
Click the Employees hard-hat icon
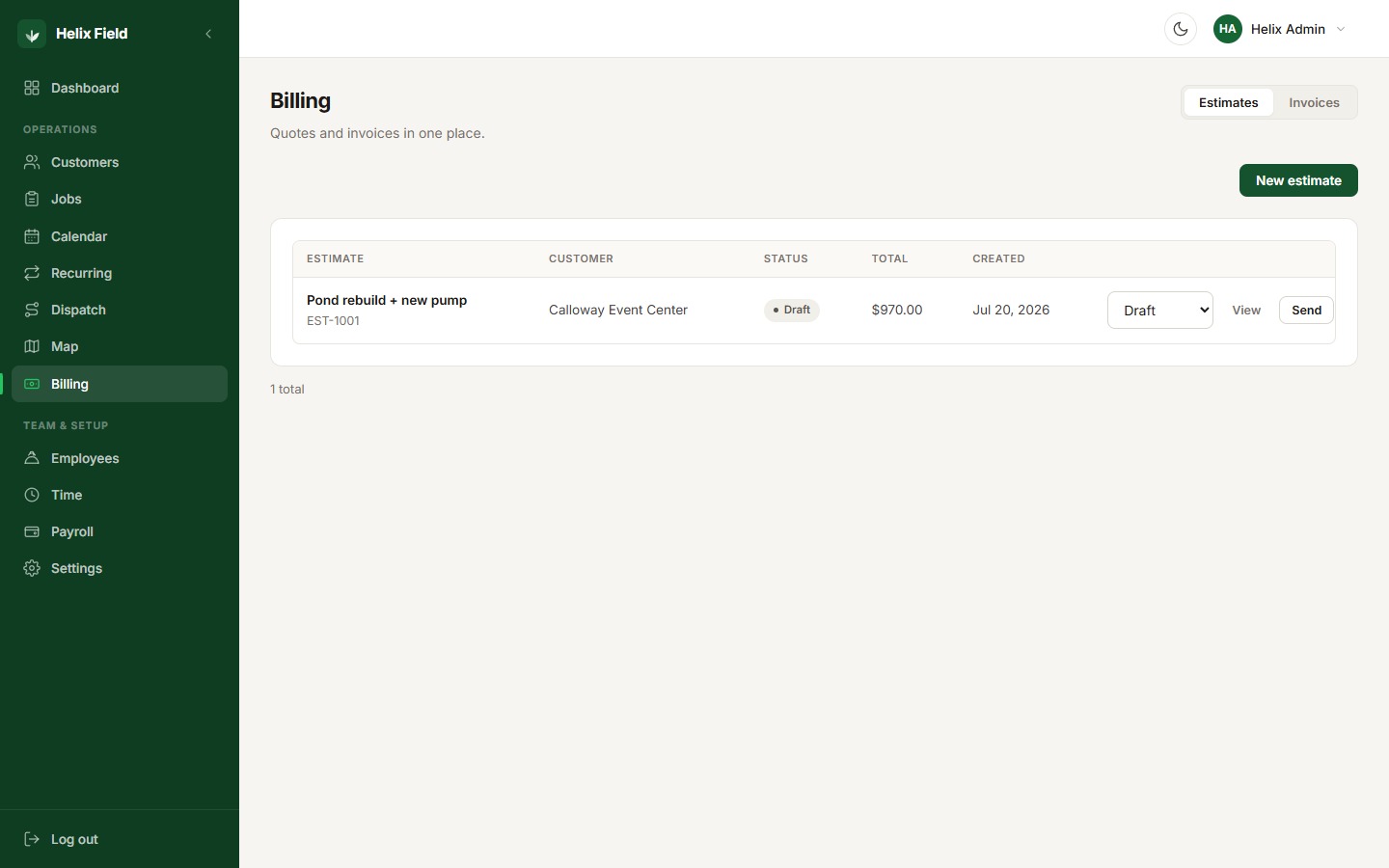[x=32, y=458]
